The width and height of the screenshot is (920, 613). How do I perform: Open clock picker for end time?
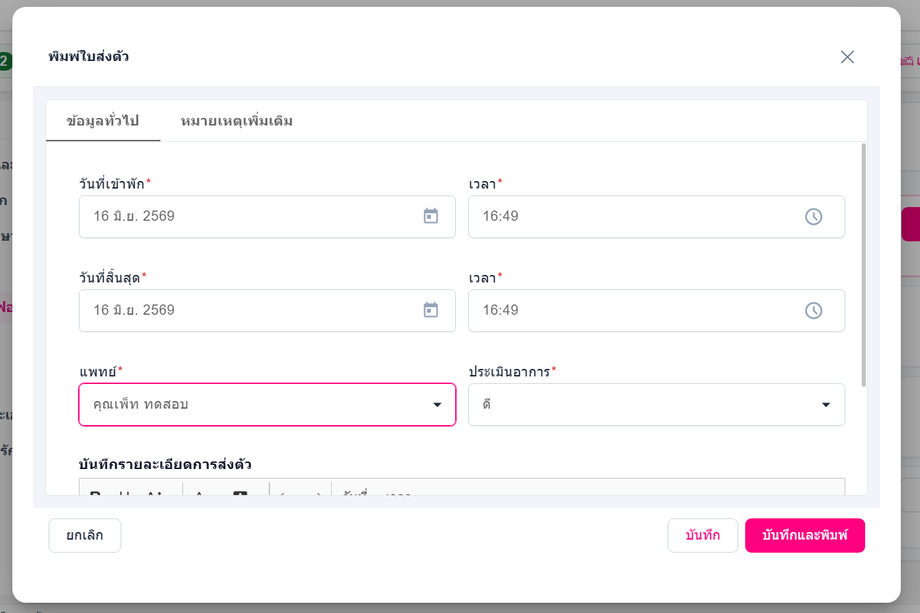point(813,310)
